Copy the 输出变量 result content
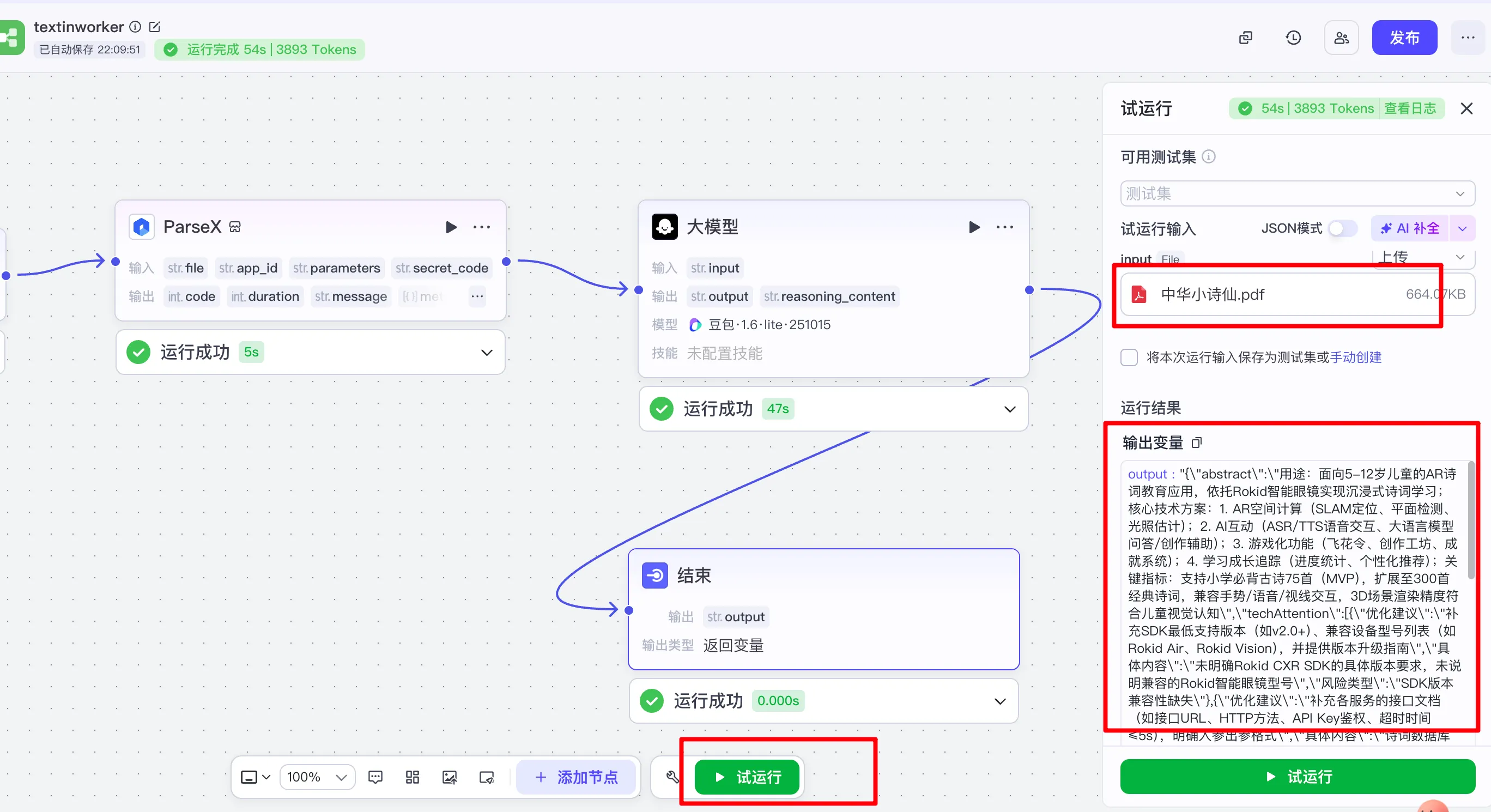This screenshot has width=1491, height=812. 1196,443
